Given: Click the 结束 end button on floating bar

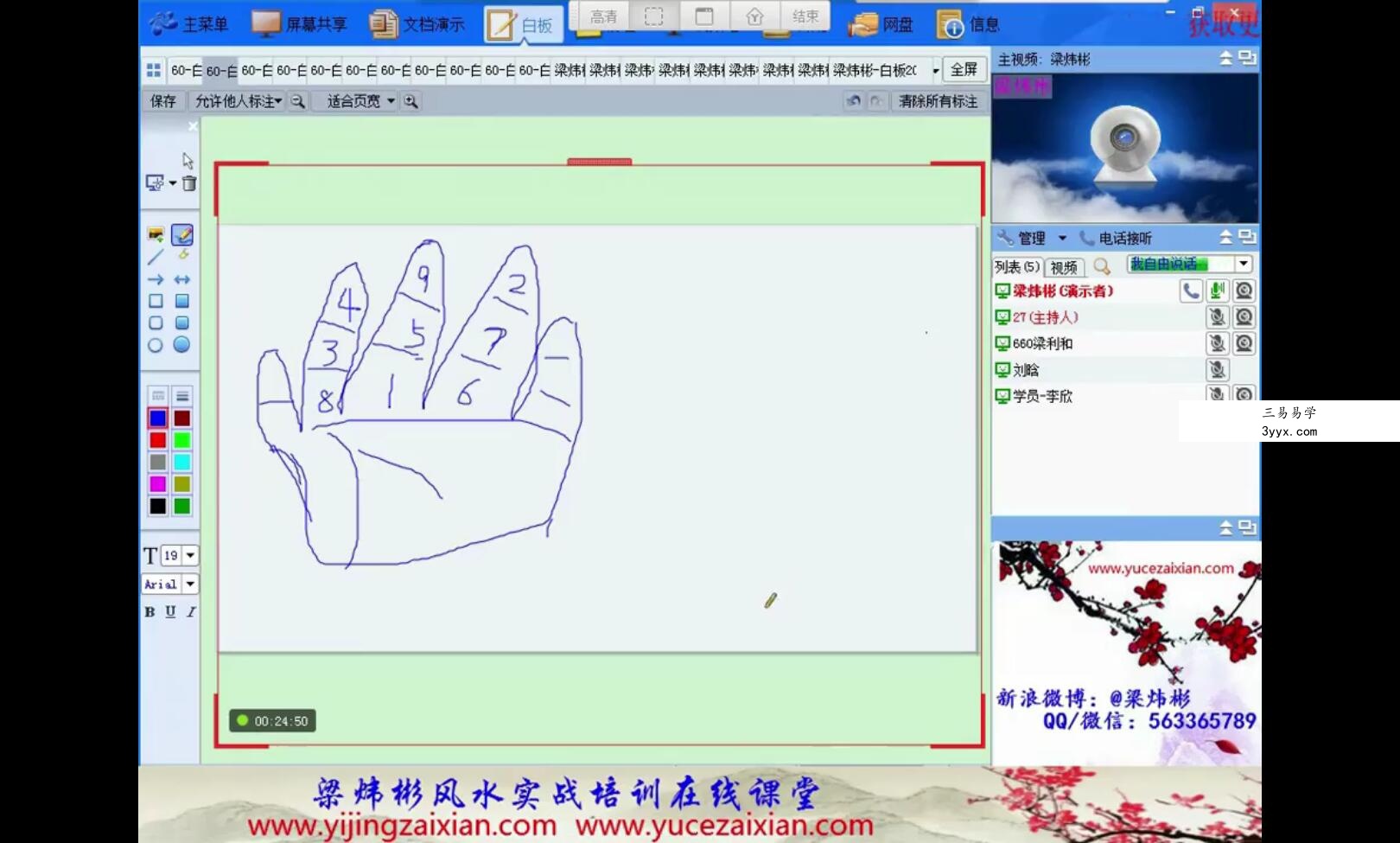Looking at the screenshot, I should (805, 16).
